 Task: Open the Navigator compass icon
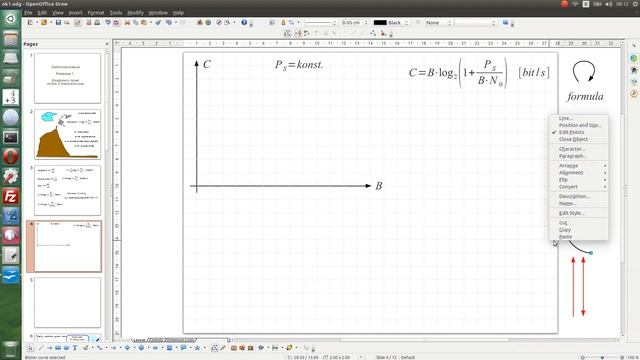tap(219, 22)
